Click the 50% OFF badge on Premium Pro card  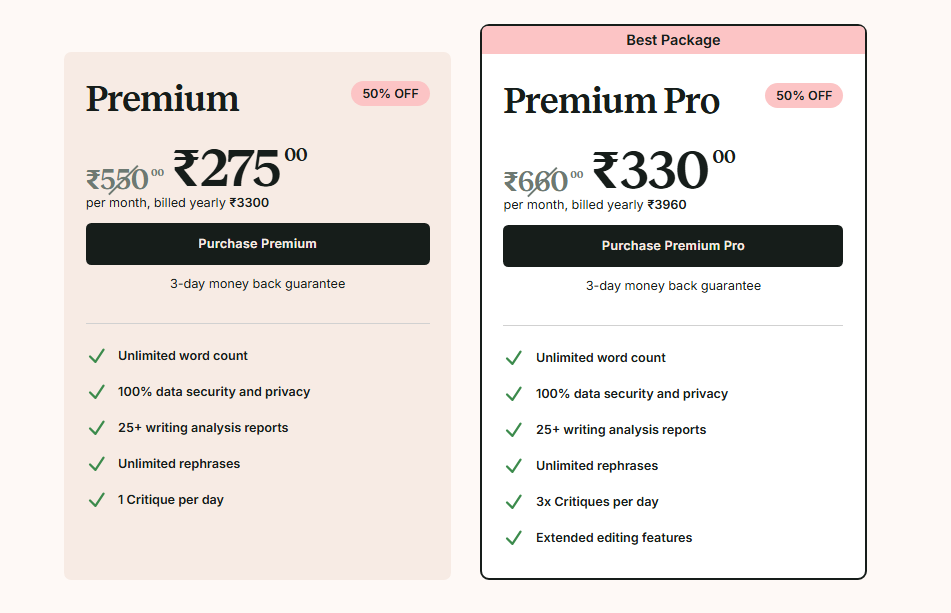(x=804, y=96)
